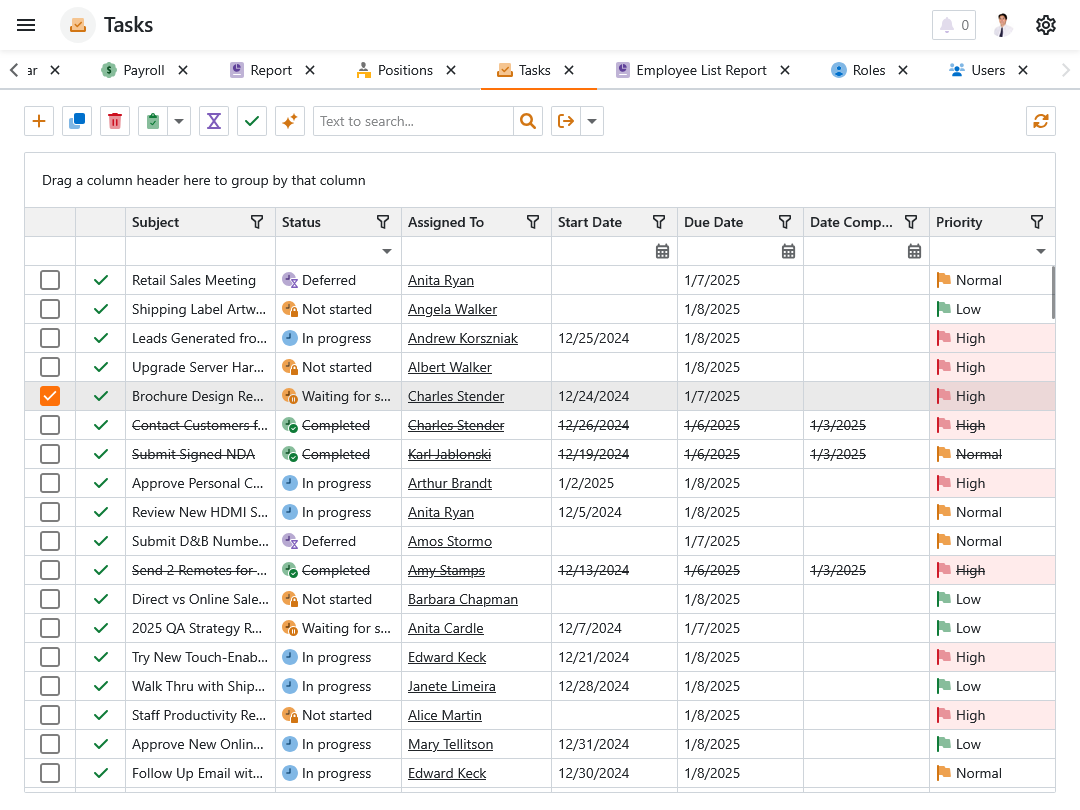
Task: Uncheck the Brochure Design row checkbox
Action: point(50,396)
